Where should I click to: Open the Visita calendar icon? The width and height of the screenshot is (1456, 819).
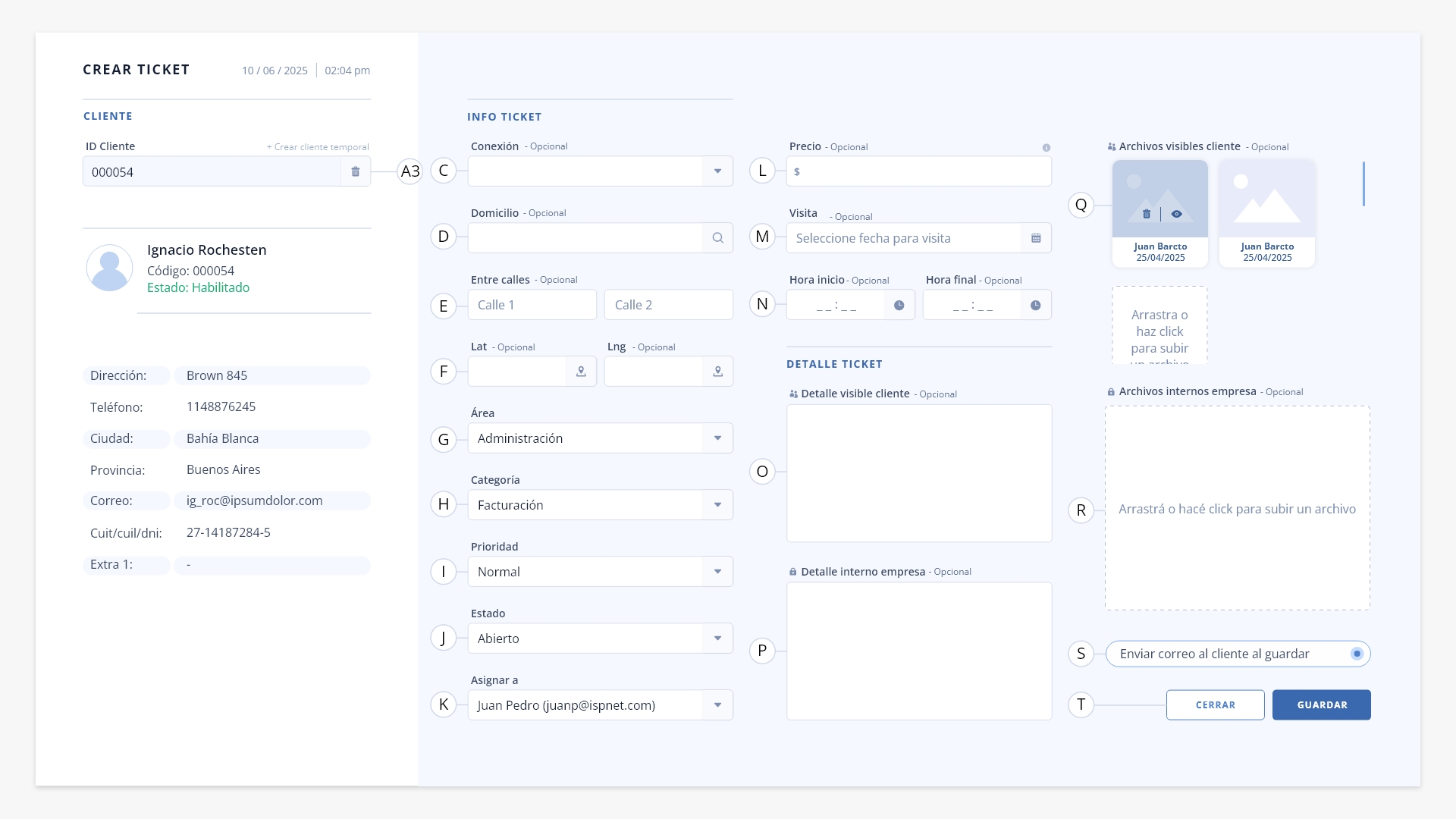1036,238
